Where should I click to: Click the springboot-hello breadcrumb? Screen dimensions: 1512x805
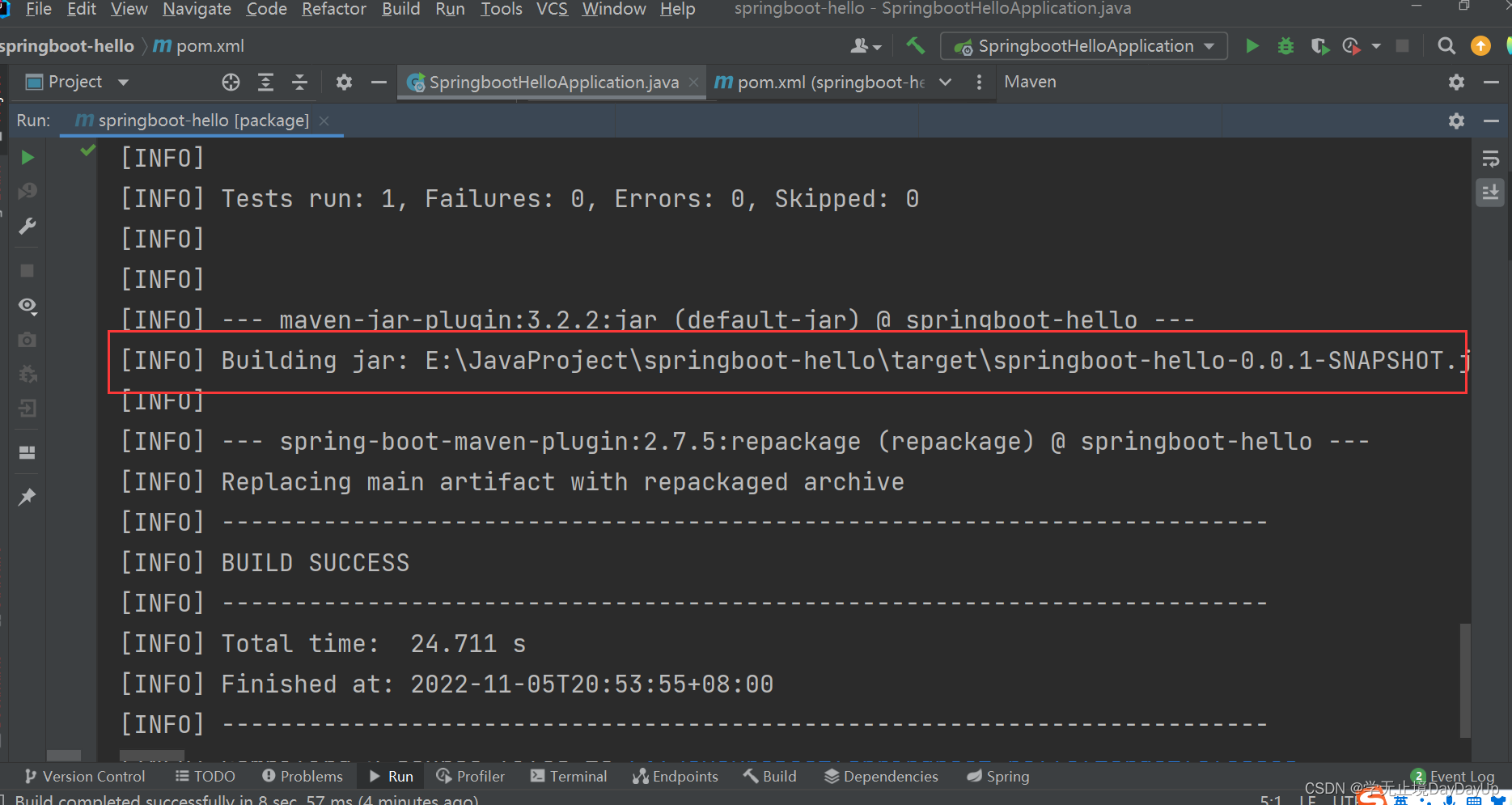click(67, 46)
